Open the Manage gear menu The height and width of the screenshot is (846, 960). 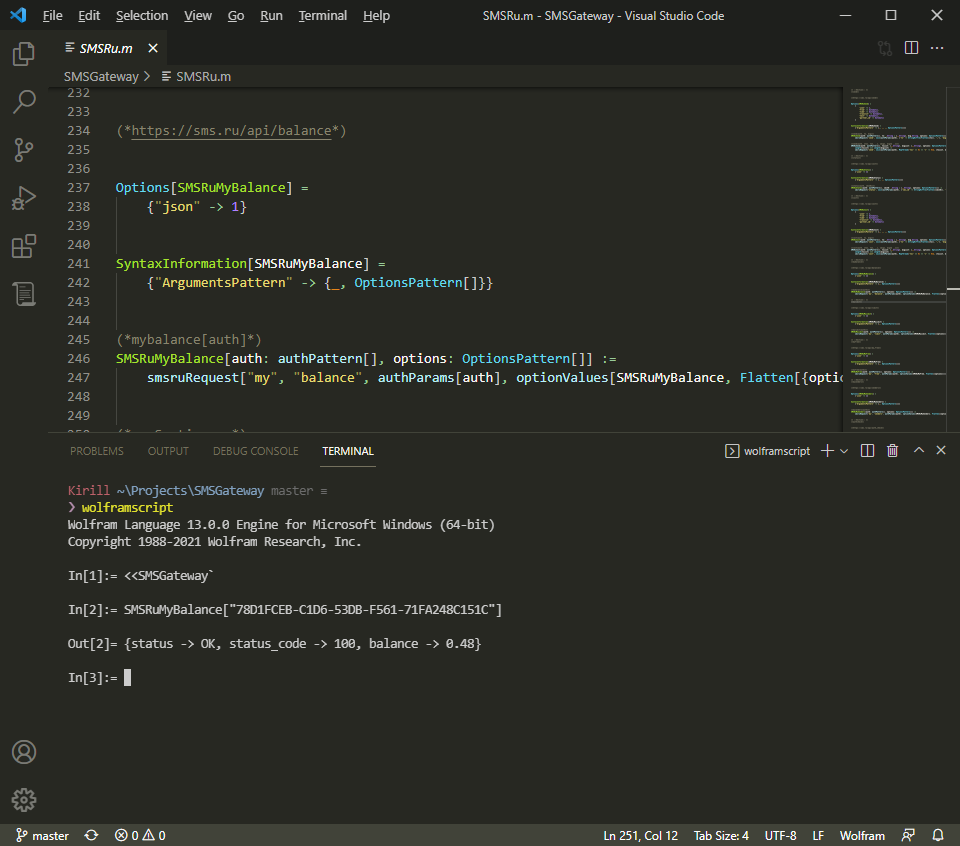click(x=24, y=799)
